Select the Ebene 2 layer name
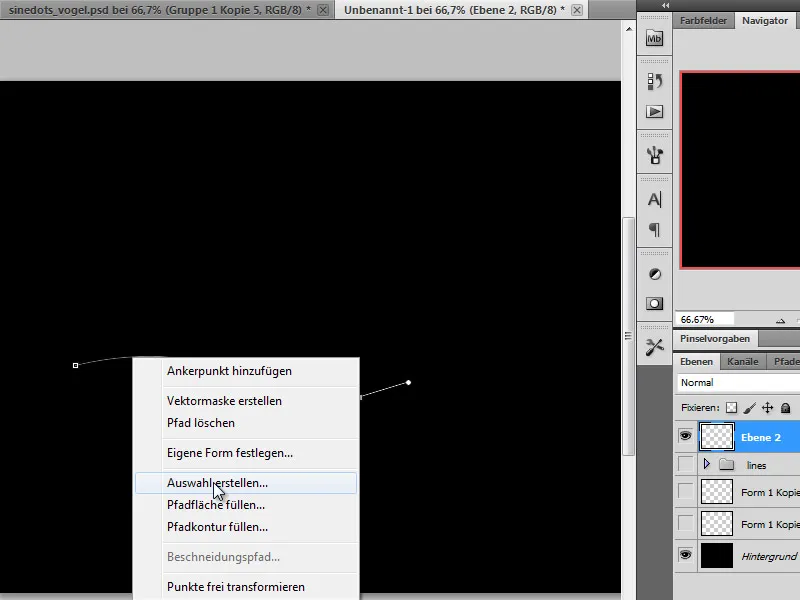 click(761, 437)
